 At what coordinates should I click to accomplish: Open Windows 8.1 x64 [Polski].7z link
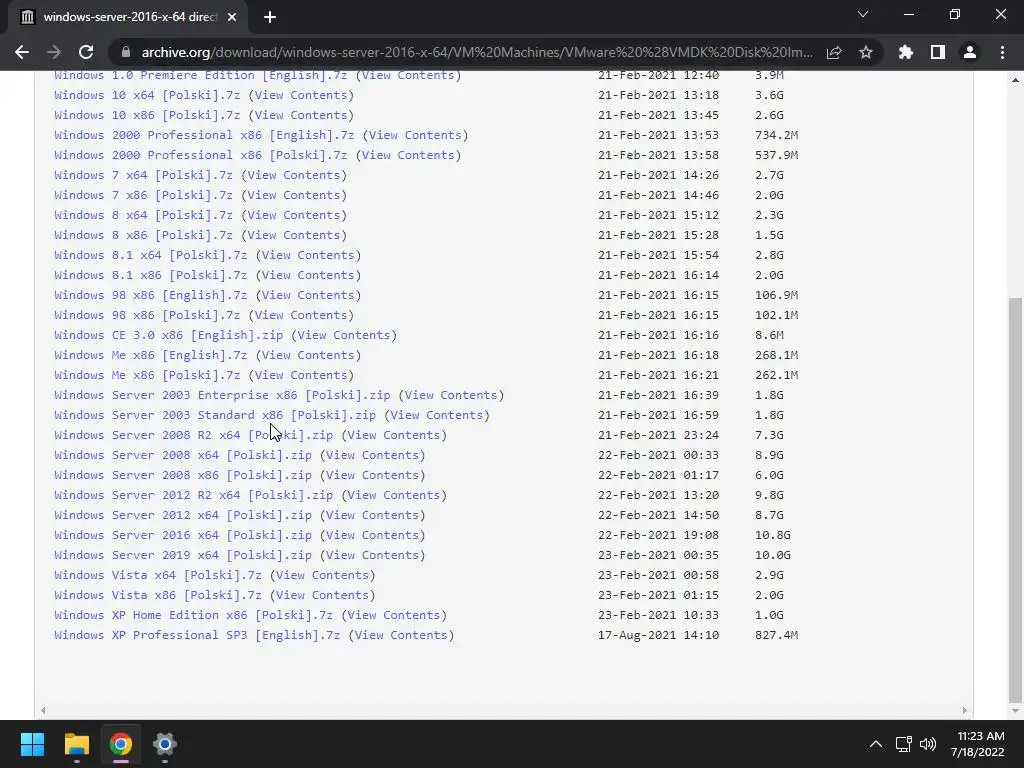point(151,255)
